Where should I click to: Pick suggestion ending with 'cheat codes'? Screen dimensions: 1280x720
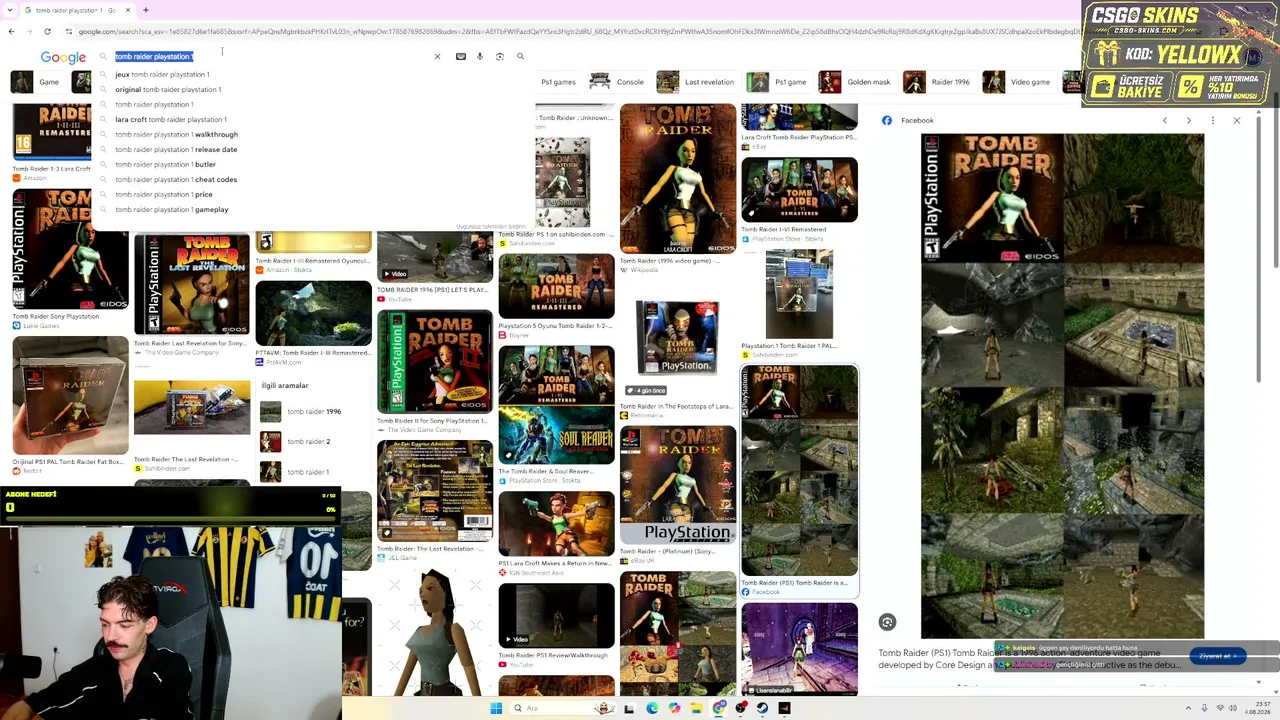point(176,179)
